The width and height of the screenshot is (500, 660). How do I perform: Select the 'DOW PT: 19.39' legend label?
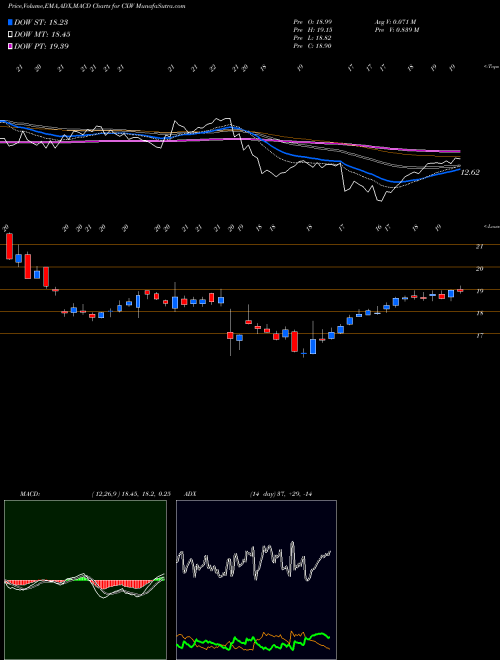(42, 46)
